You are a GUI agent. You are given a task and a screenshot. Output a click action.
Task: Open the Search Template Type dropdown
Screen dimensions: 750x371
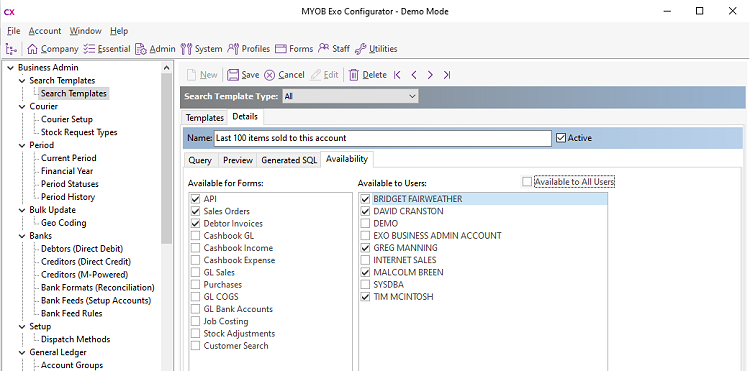coord(350,96)
